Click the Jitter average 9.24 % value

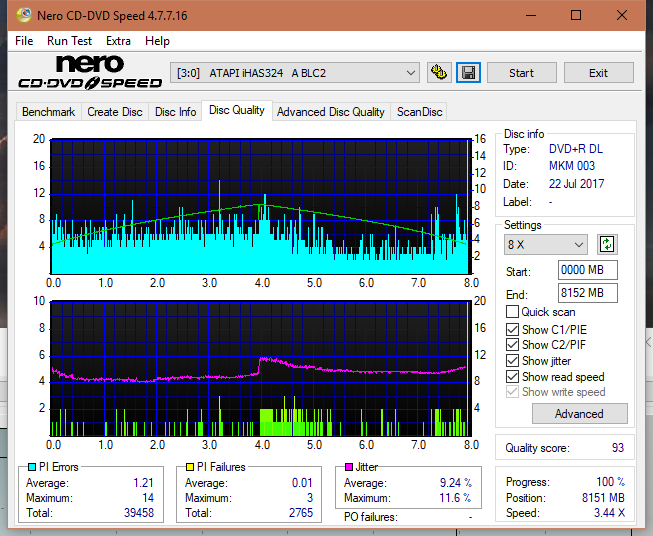coord(456,483)
